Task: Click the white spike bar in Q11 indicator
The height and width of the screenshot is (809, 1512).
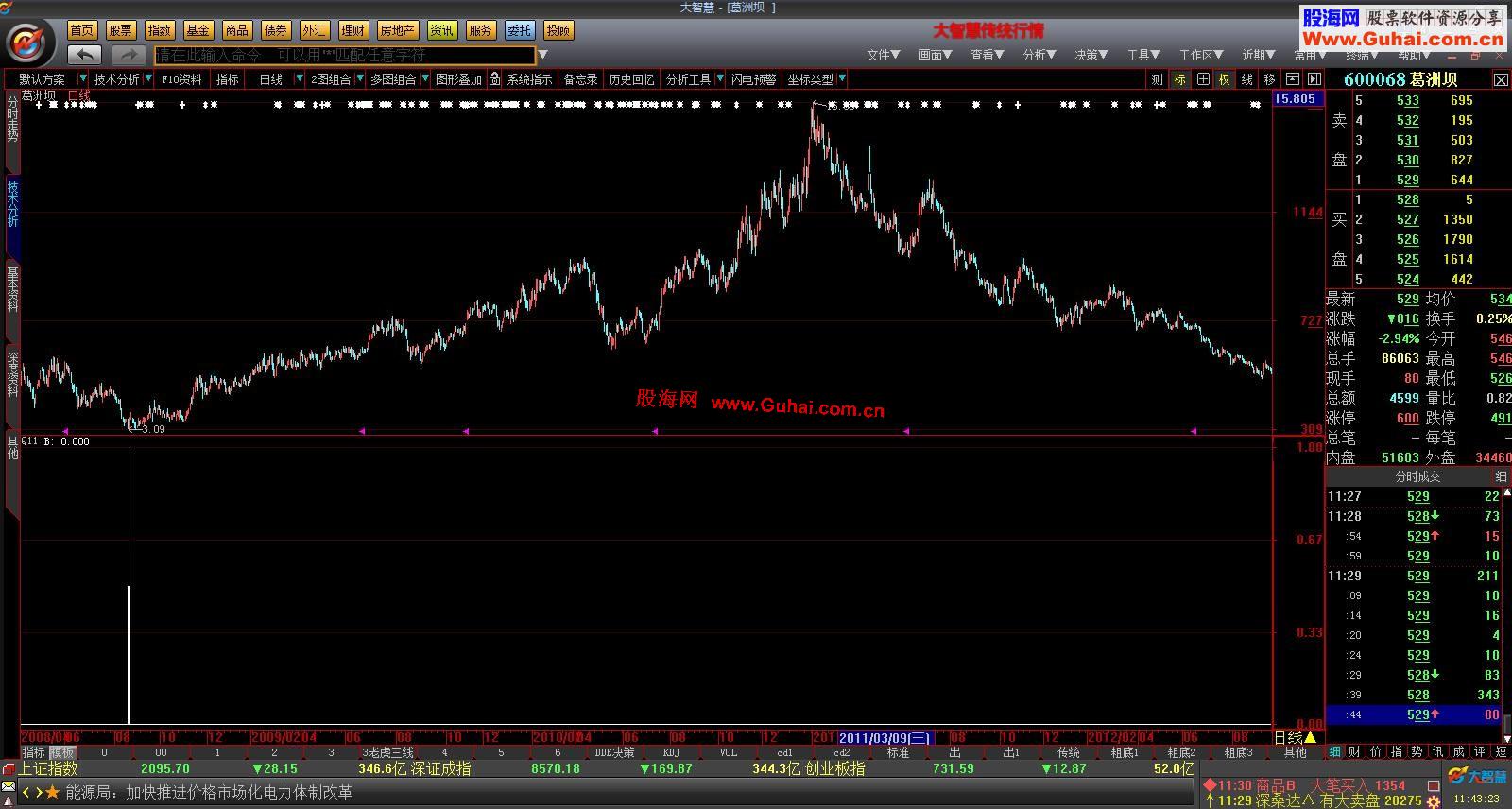Action: (x=129, y=586)
